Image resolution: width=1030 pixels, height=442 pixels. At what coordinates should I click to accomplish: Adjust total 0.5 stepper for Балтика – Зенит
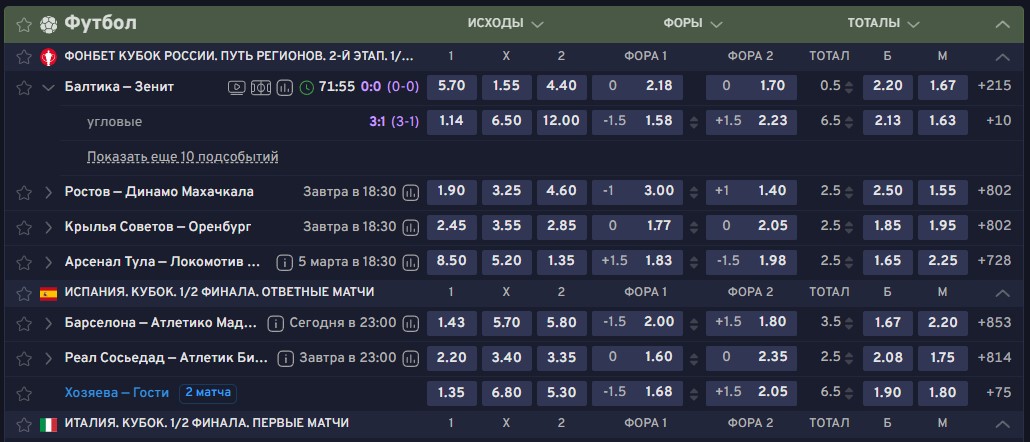850,87
